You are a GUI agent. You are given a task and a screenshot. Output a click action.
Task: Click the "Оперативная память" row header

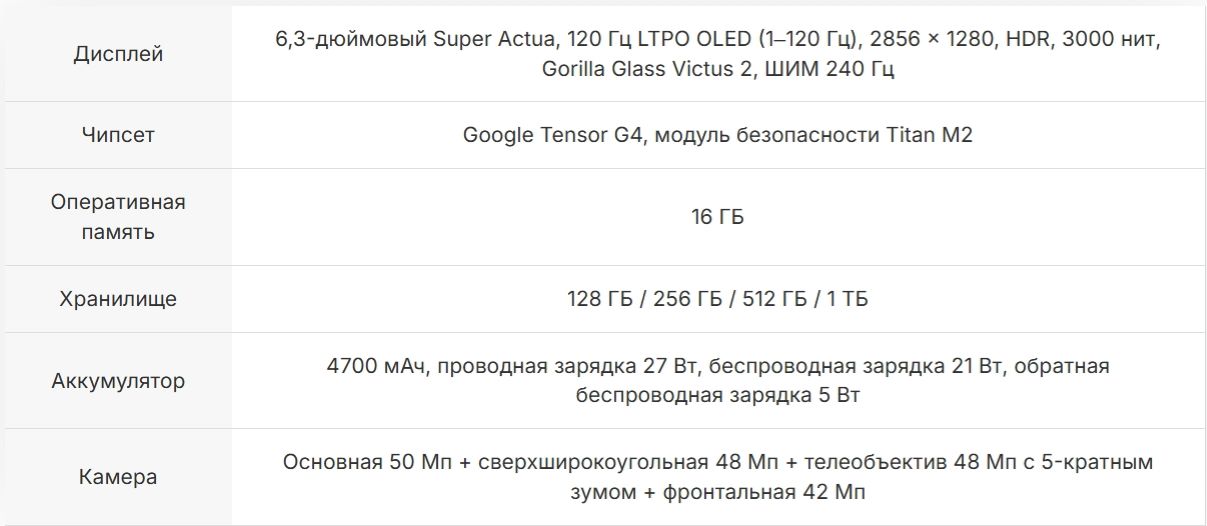118,217
